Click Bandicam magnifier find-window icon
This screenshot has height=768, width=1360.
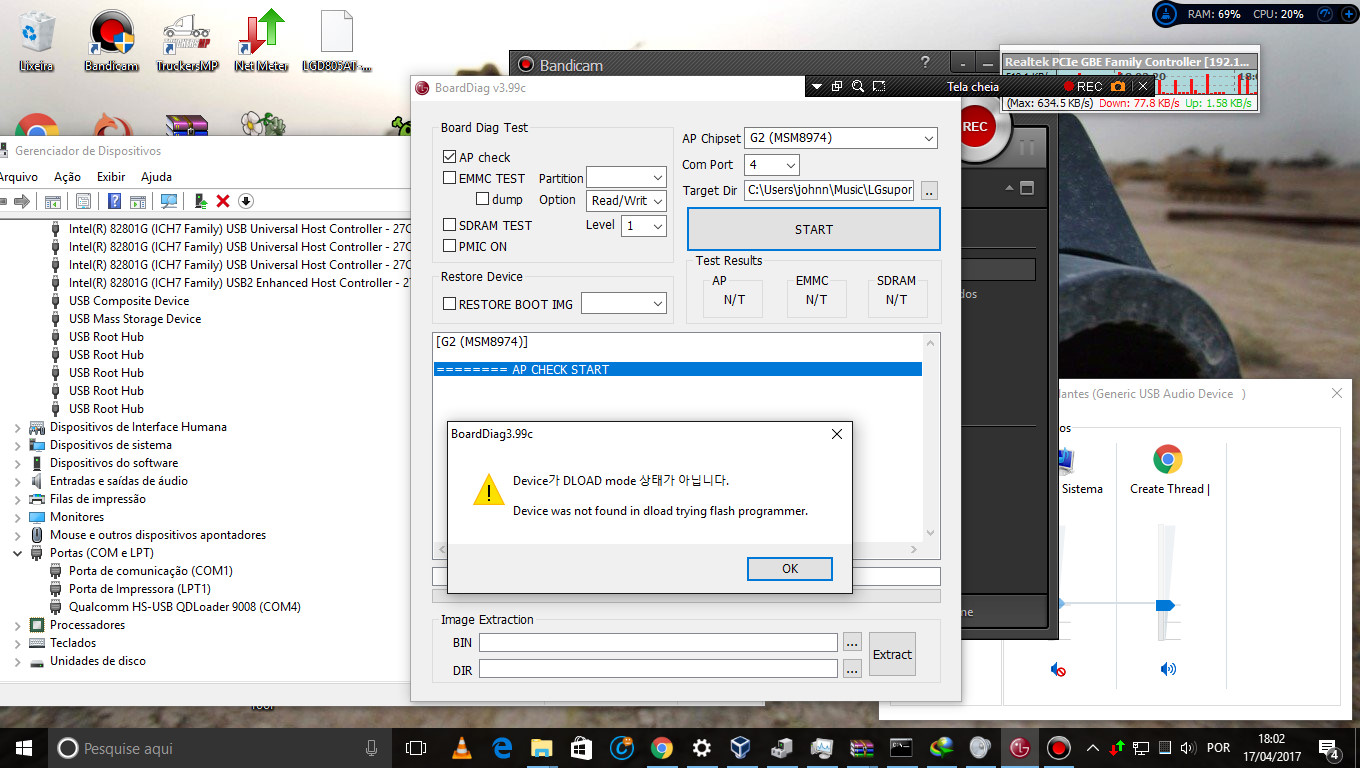click(858, 86)
